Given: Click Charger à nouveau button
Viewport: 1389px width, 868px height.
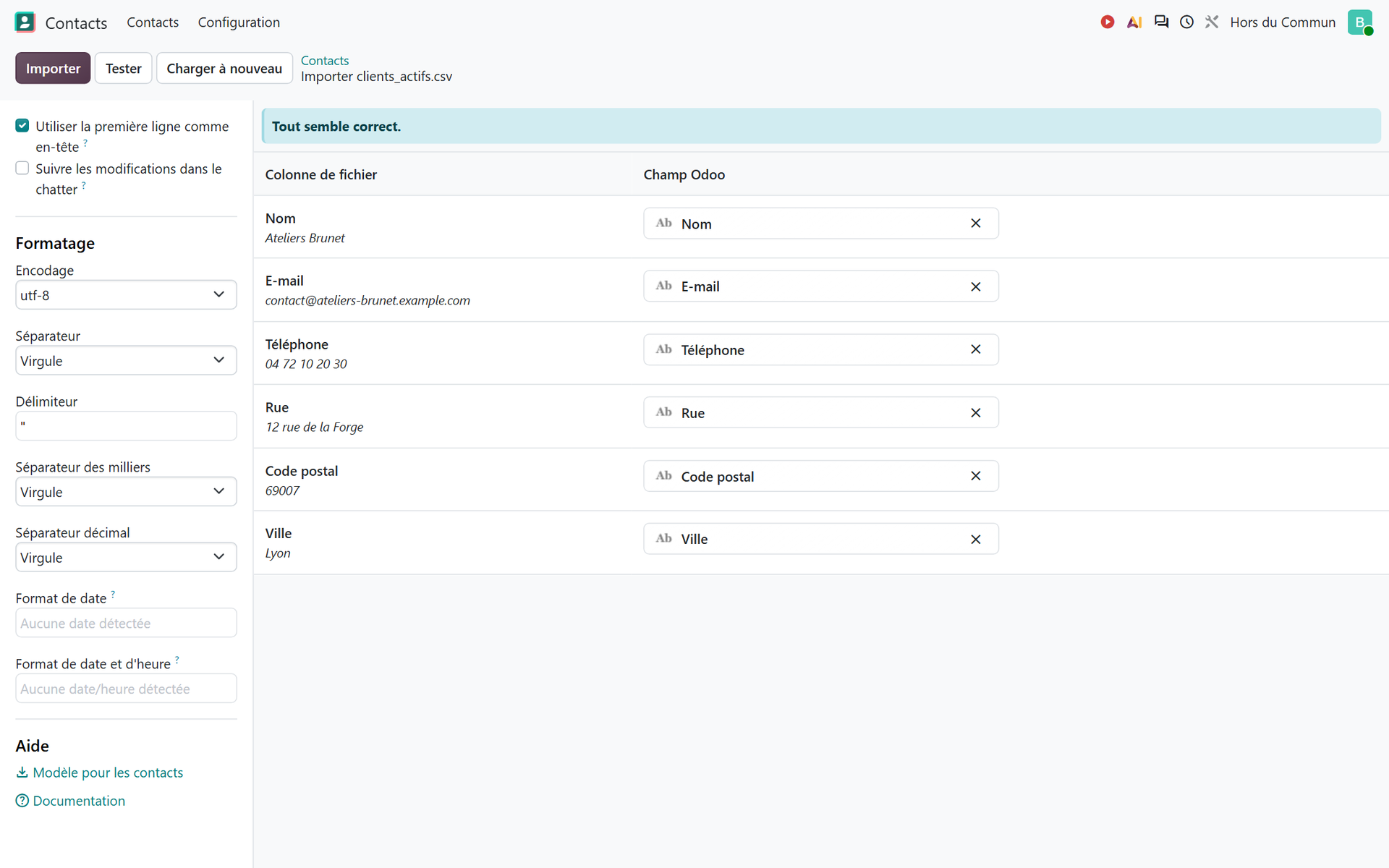Looking at the screenshot, I should point(224,68).
